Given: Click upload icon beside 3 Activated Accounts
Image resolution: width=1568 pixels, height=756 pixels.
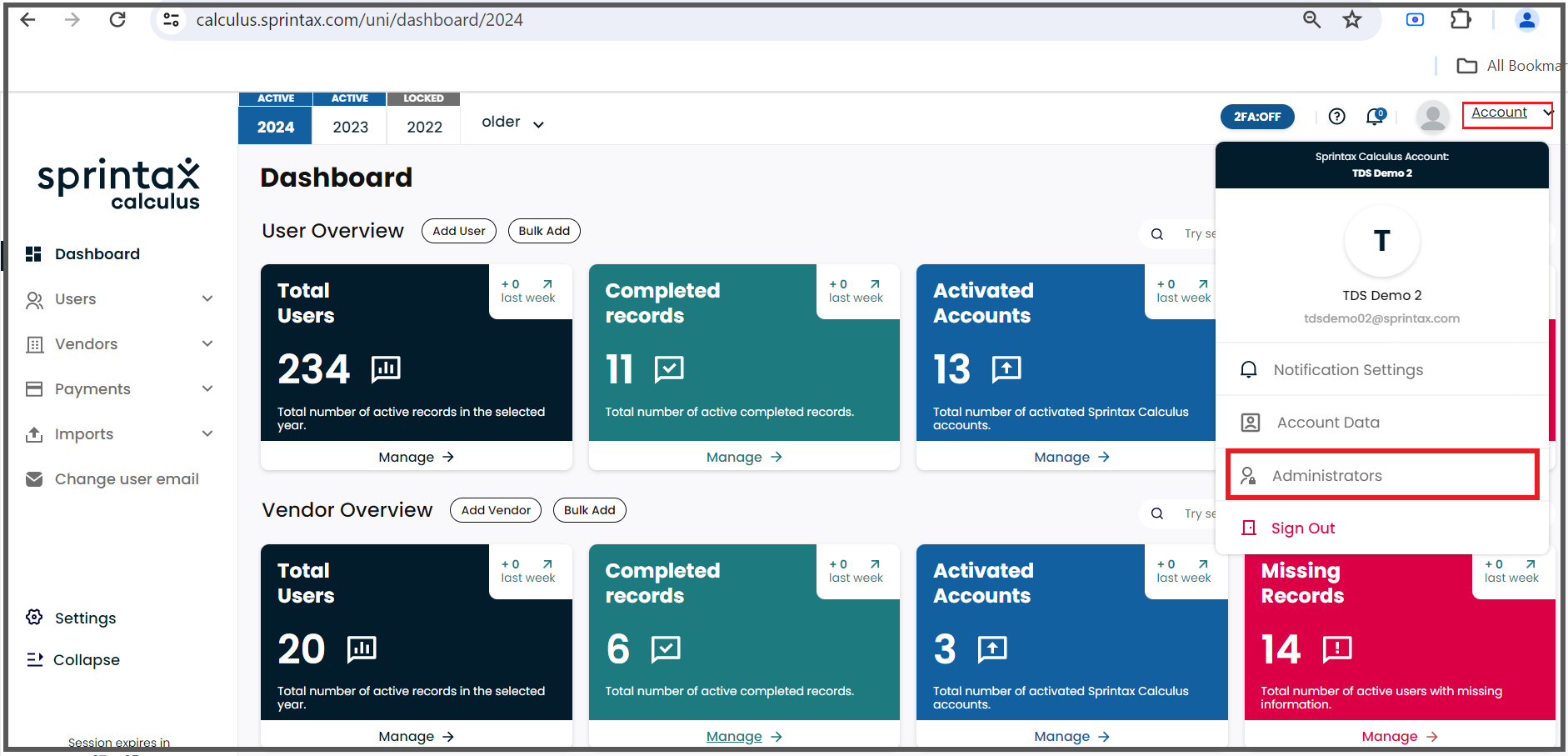Looking at the screenshot, I should point(992,648).
